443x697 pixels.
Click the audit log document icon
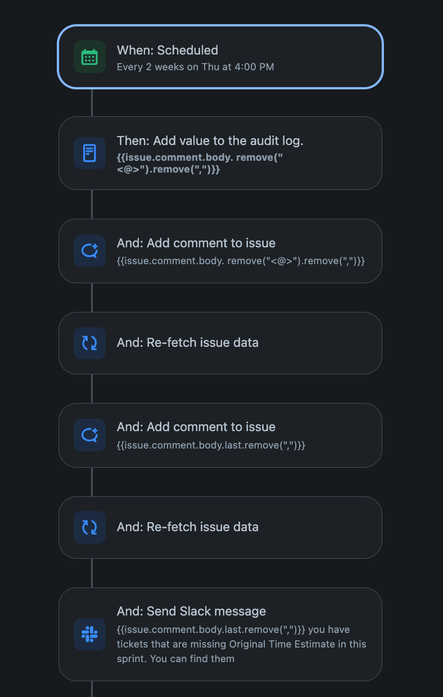(89, 153)
